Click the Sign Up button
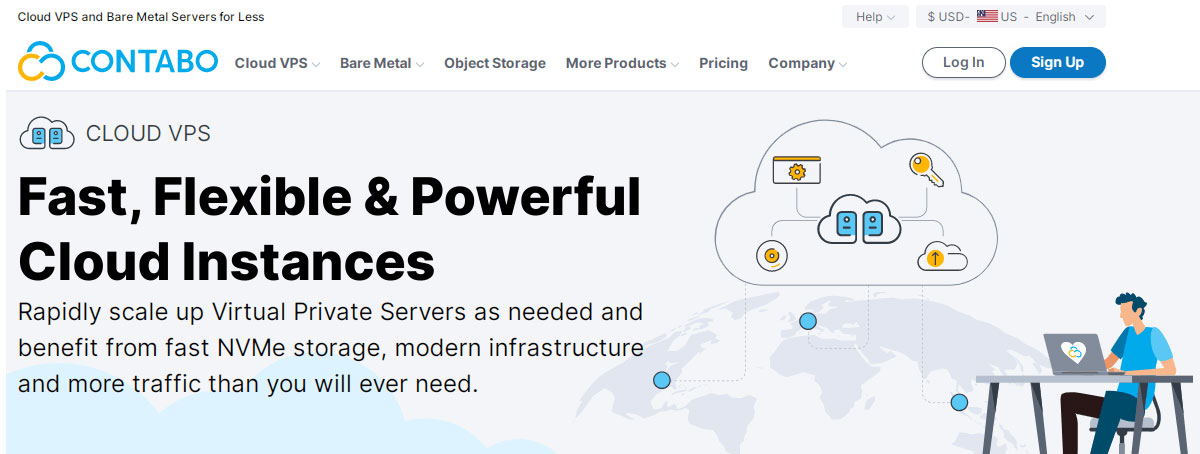This screenshot has width=1200, height=454. [x=1057, y=62]
